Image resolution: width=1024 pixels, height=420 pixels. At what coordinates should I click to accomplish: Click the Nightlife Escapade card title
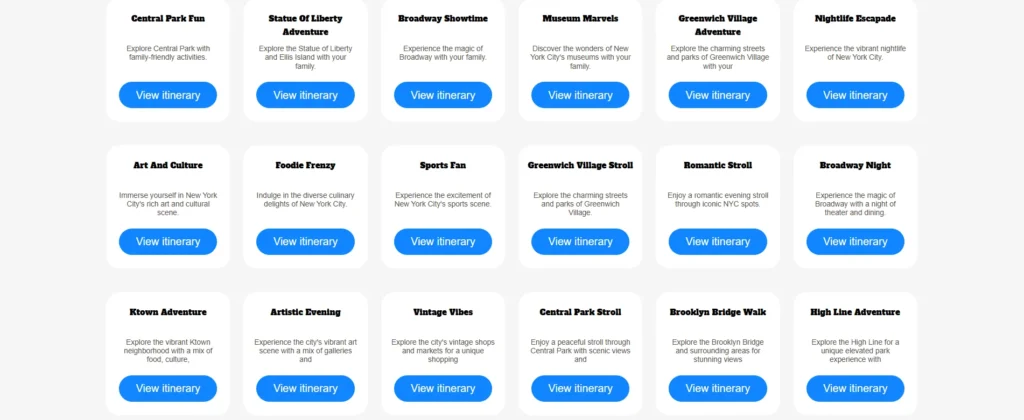[855, 18]
